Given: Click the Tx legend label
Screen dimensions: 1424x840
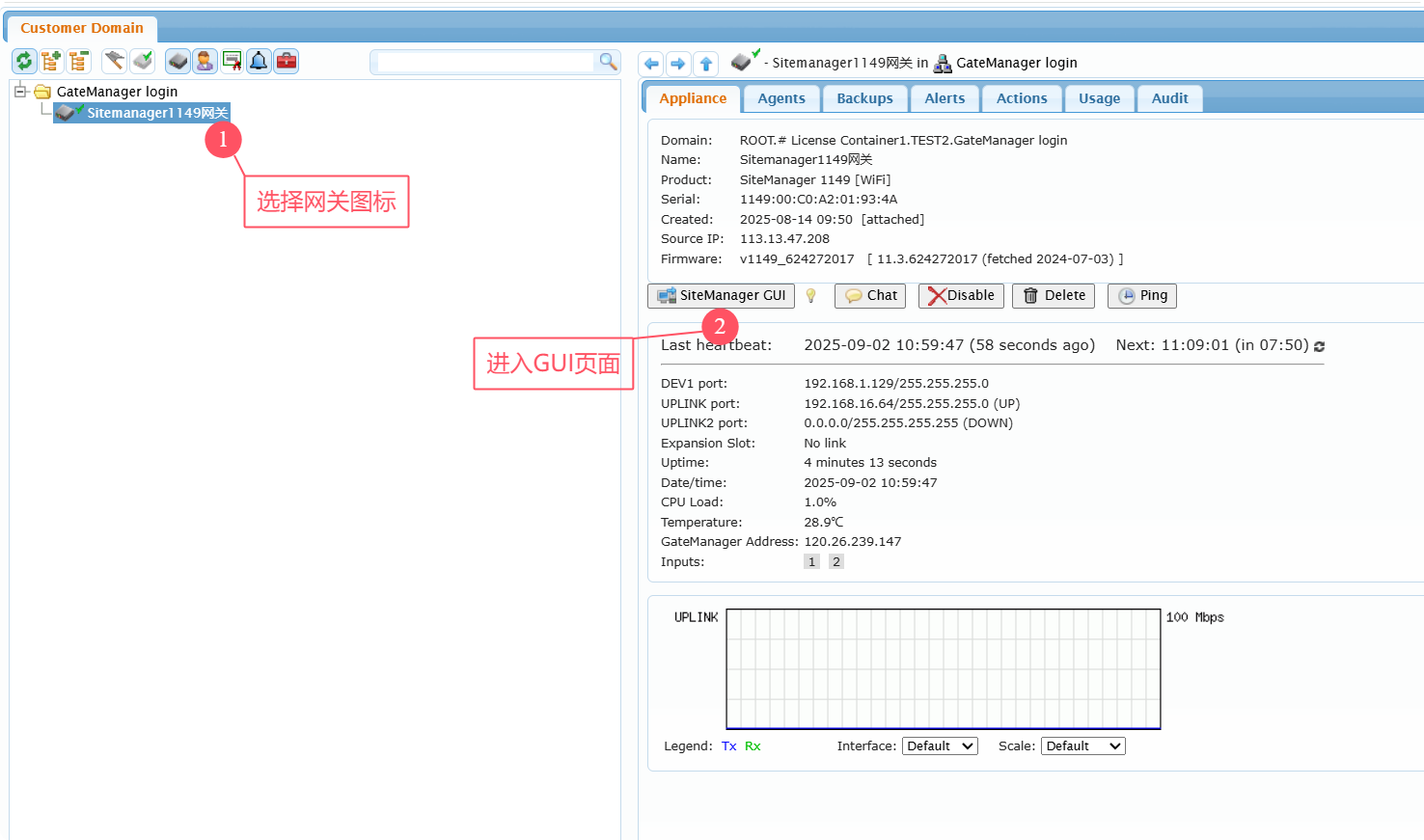Looking at the screenshot, I should [x=728, y=746].
